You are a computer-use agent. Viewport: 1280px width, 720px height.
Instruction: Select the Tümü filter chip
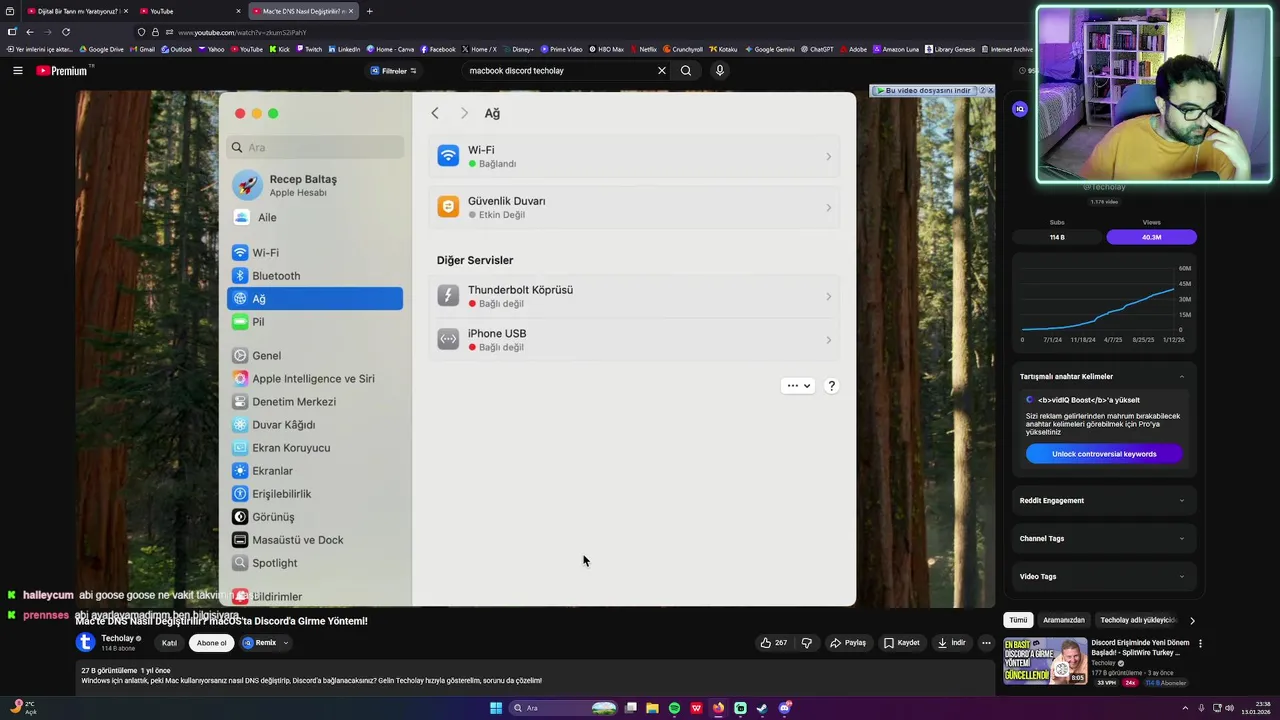1018,620
